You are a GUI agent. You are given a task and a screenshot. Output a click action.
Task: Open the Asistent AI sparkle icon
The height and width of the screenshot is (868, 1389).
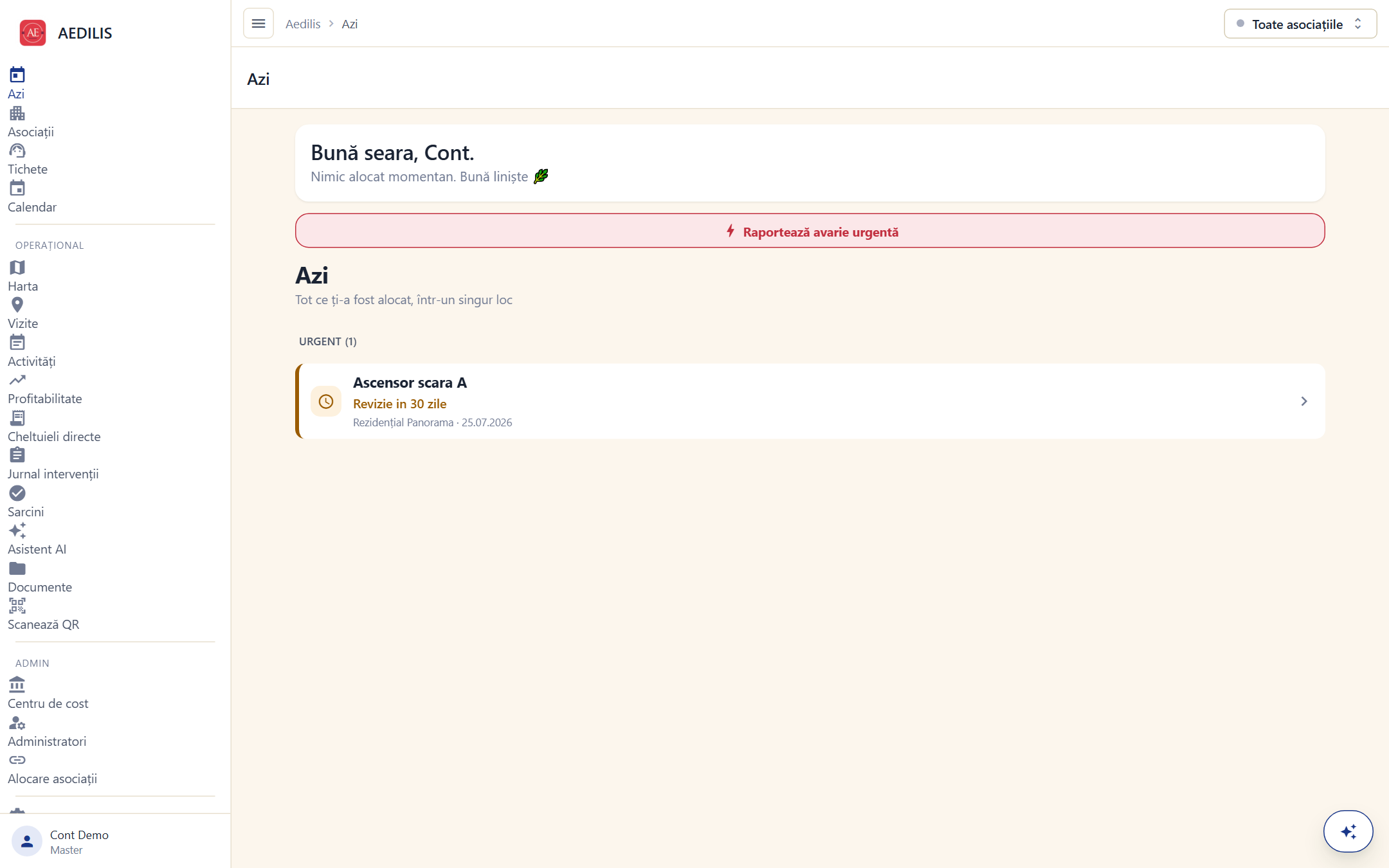point(17,530)
